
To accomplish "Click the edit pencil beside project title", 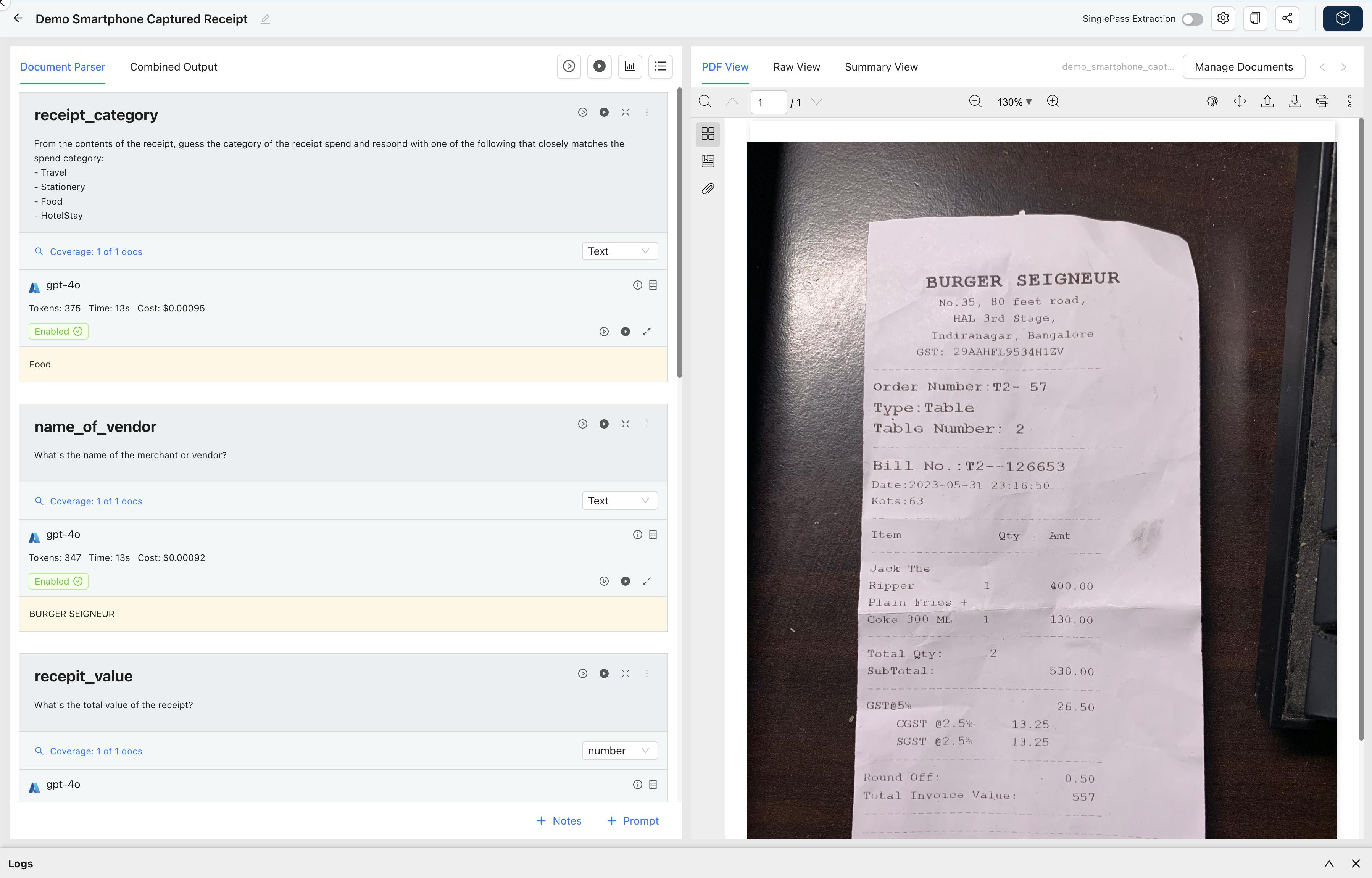I will (265, 19).
